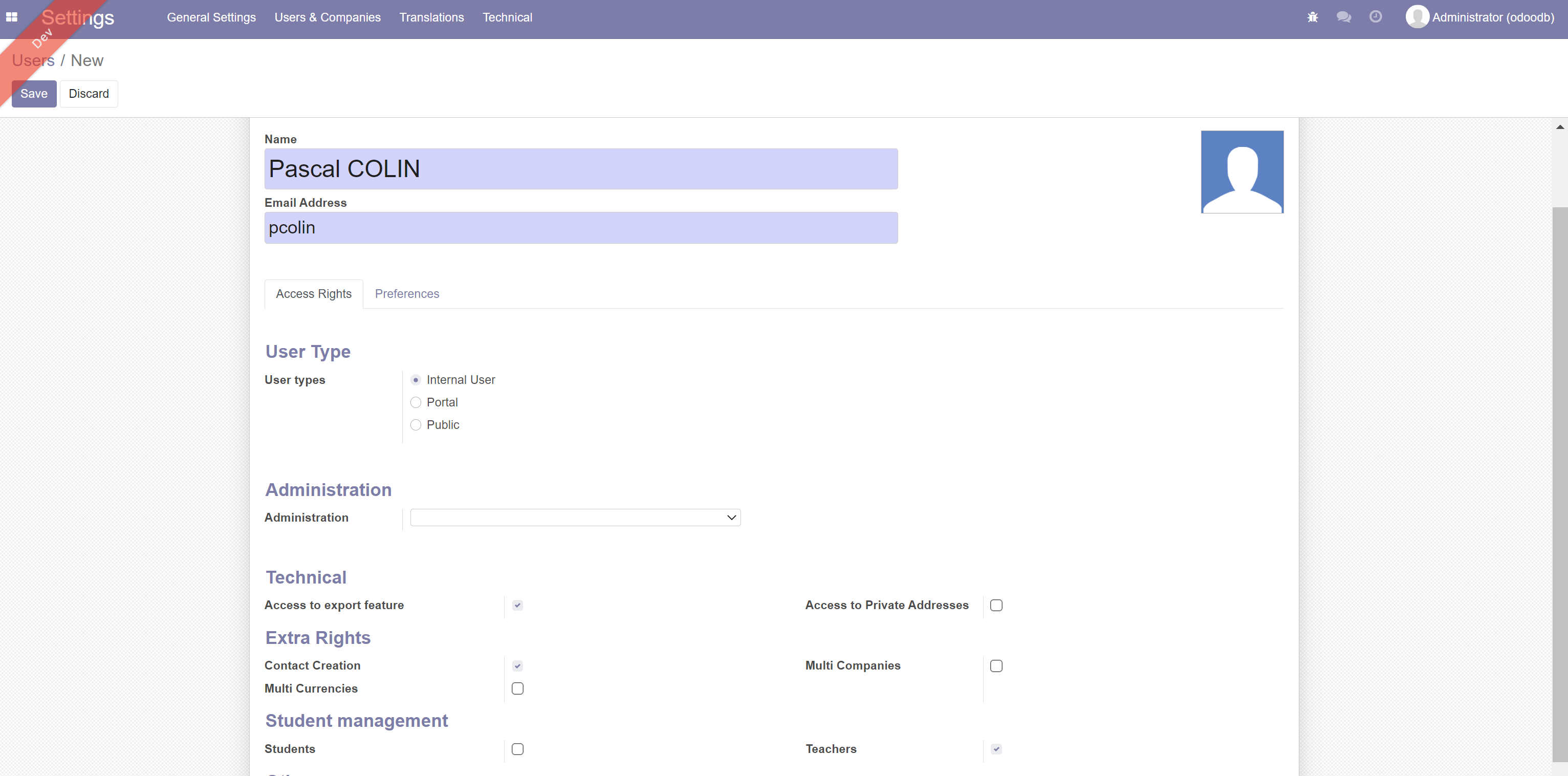Click the Save button
Image resolution: width=1568 pixels, height=776 pixels.
tap(34, 94)
